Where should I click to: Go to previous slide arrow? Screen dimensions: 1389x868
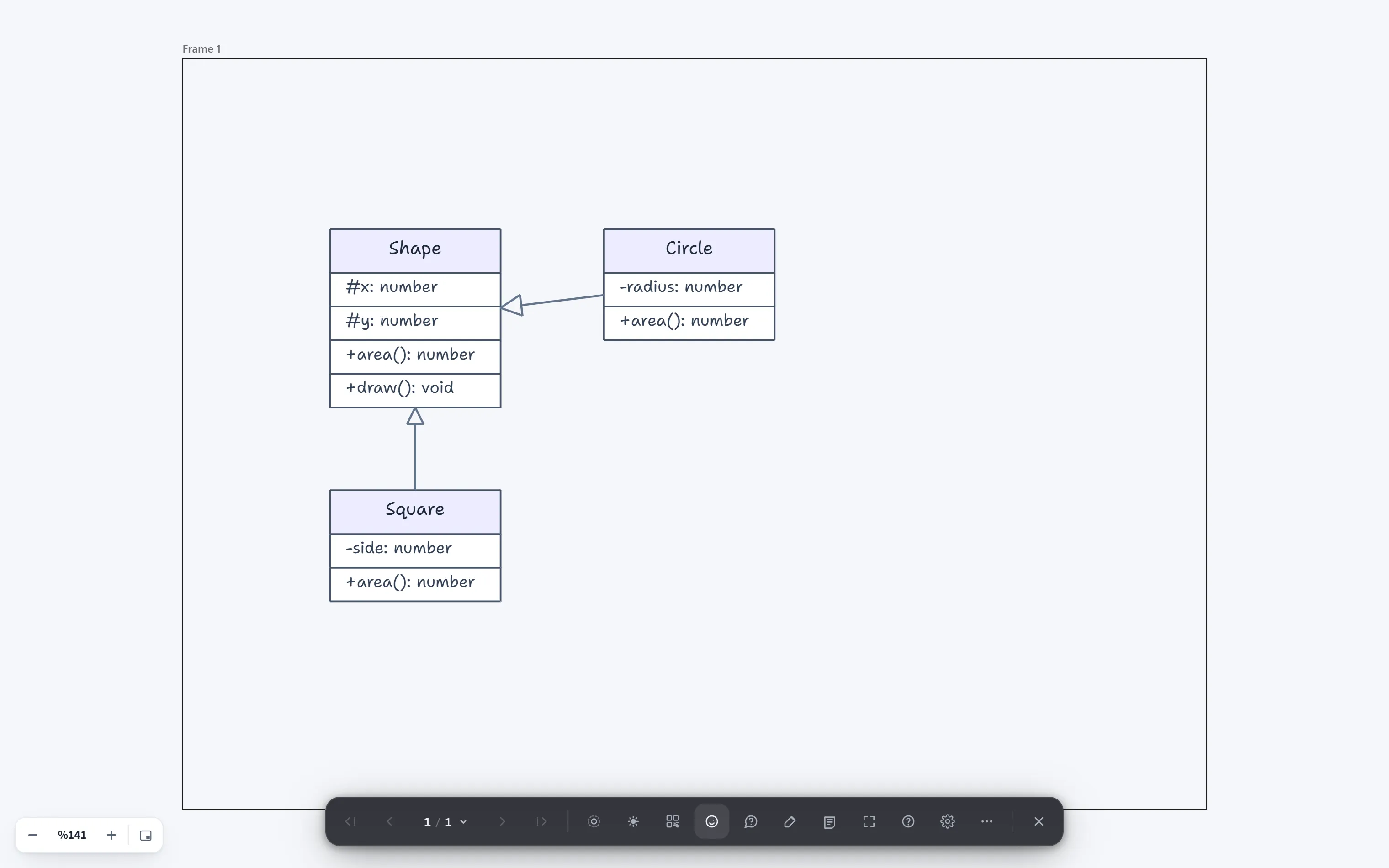click(389, 821)
